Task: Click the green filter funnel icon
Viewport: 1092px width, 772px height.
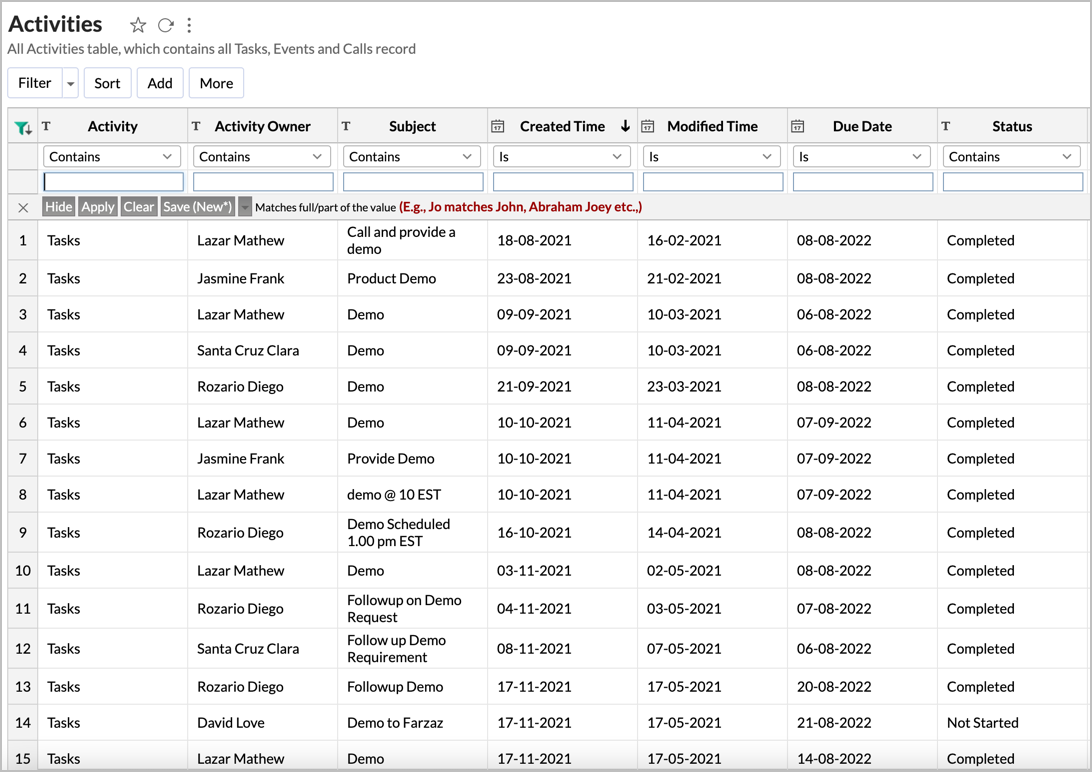Action: click(22, 127)
